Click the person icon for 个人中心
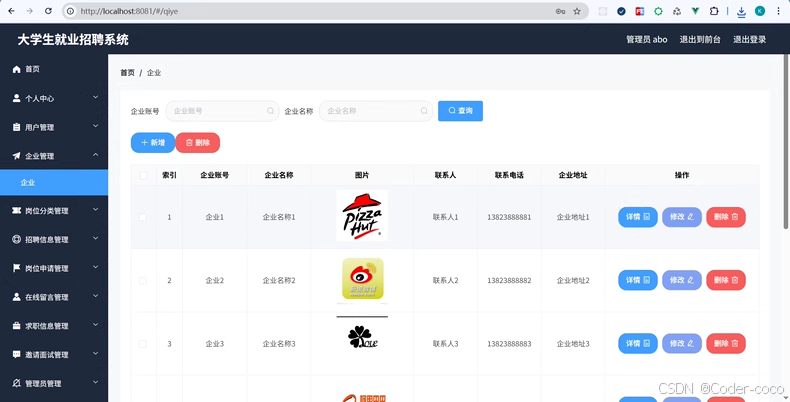This screenshot has width=790, height=402. [x=17, y=98]
